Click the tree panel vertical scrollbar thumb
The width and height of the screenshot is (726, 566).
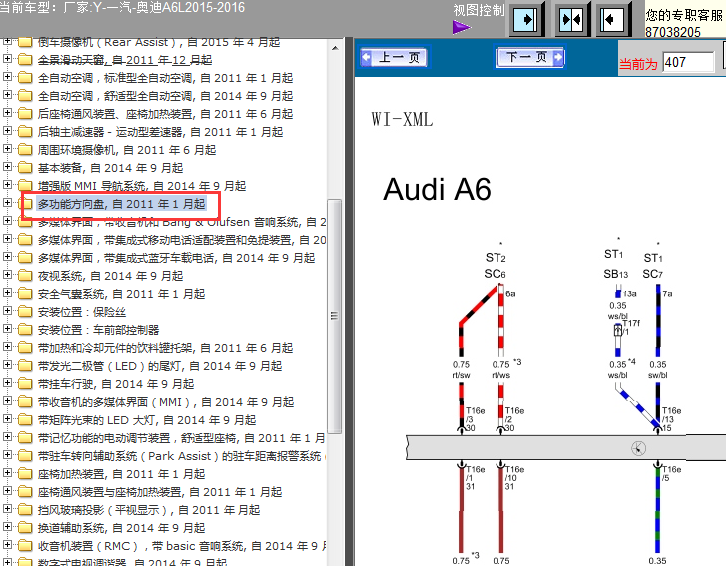point(334,316)
